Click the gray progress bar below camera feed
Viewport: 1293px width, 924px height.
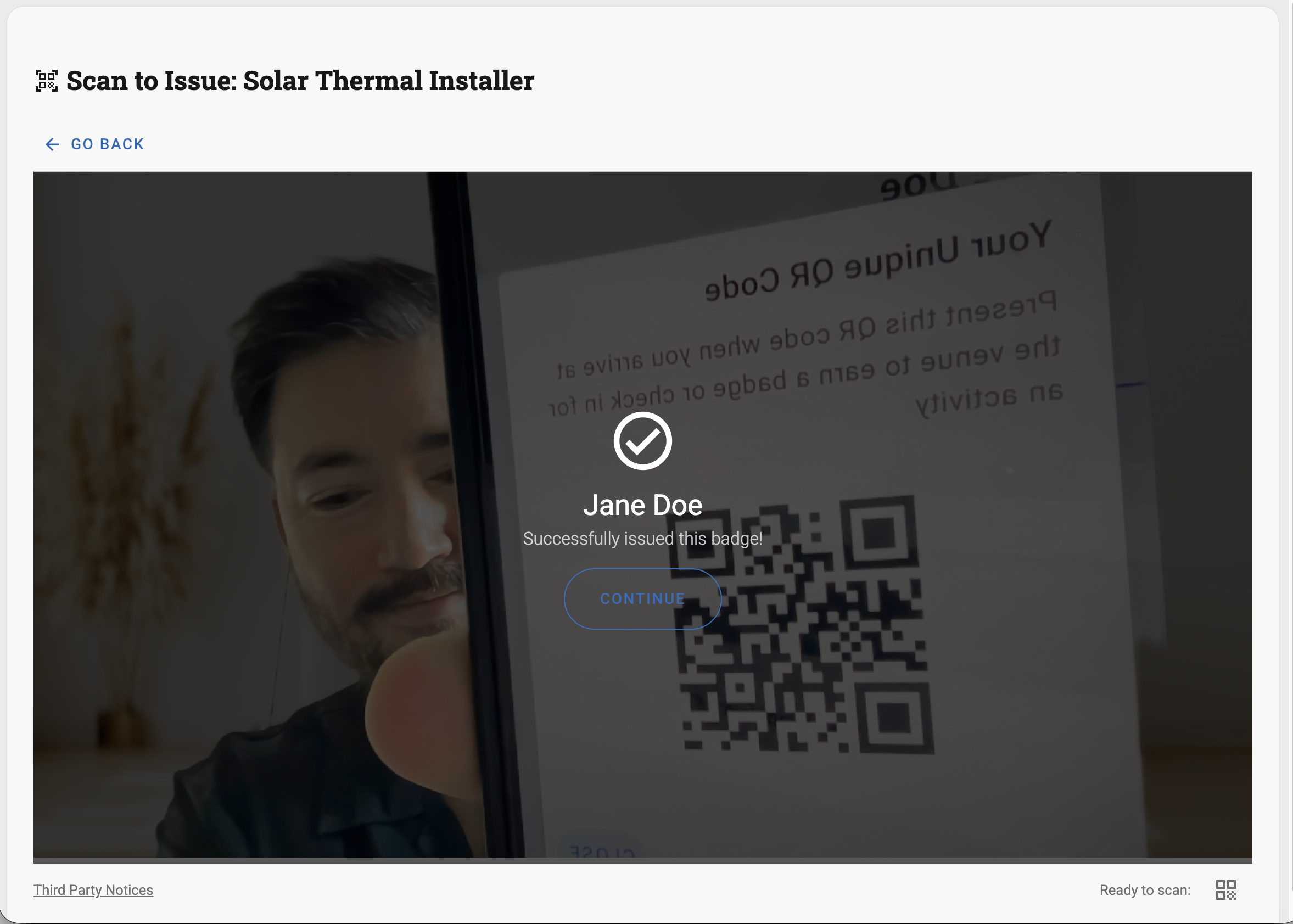[x=642, y=860]
